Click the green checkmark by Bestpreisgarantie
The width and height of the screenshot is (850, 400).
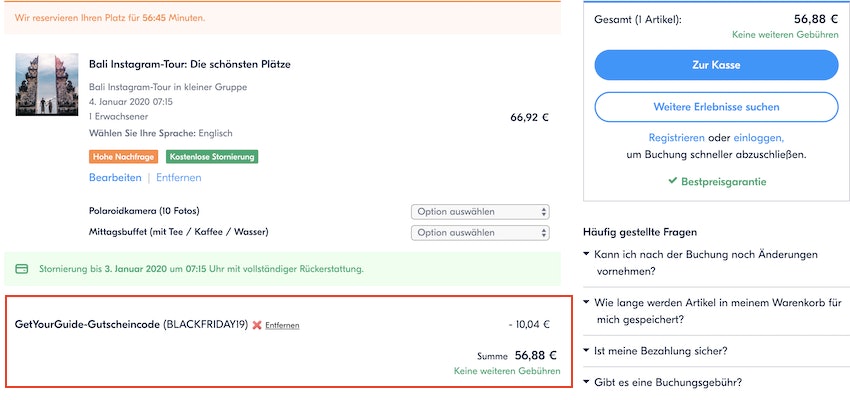pos(672,182)
